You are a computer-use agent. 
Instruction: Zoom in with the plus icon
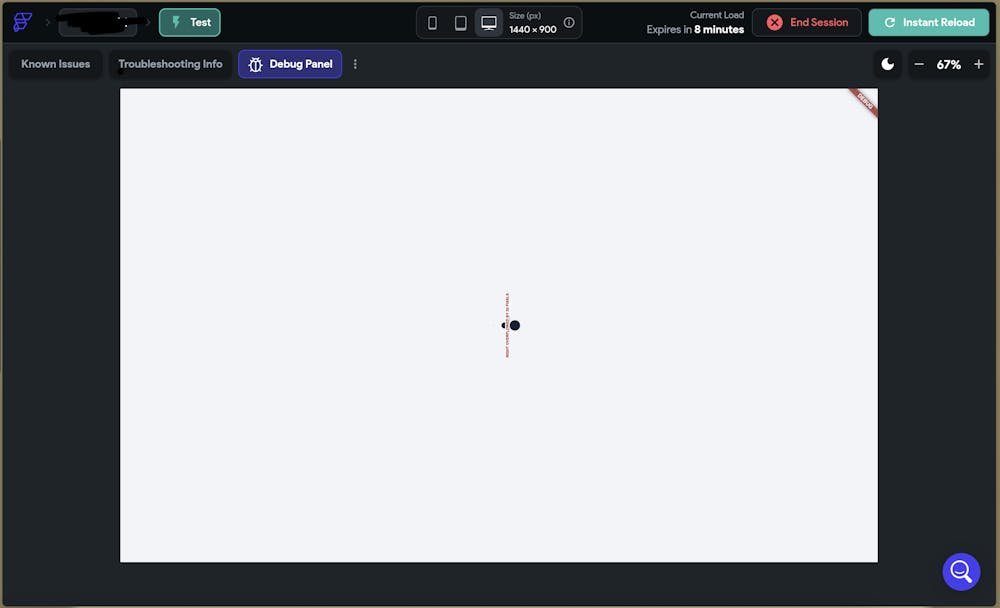[978, 64]
